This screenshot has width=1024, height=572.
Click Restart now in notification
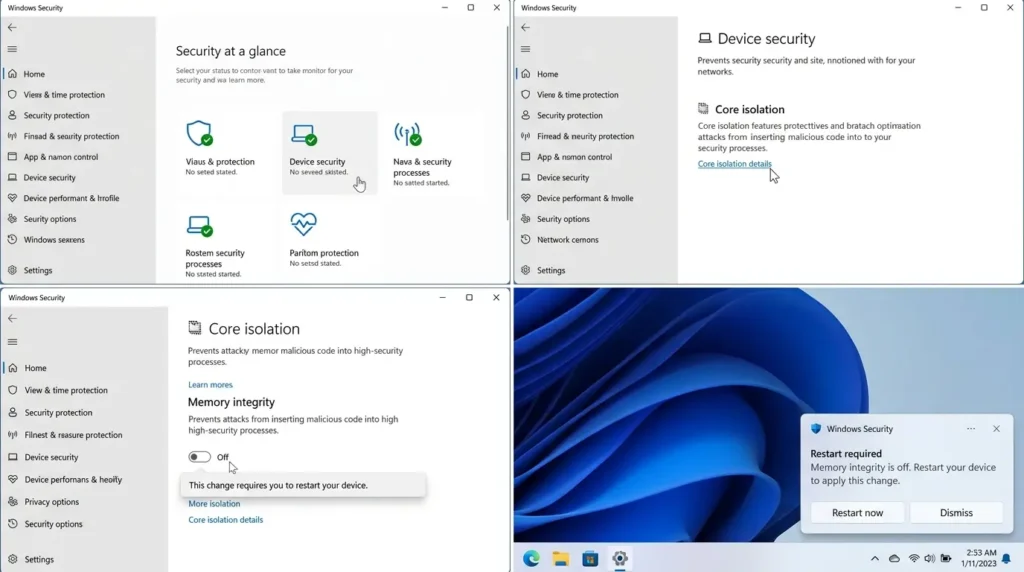tap(857, 513)
